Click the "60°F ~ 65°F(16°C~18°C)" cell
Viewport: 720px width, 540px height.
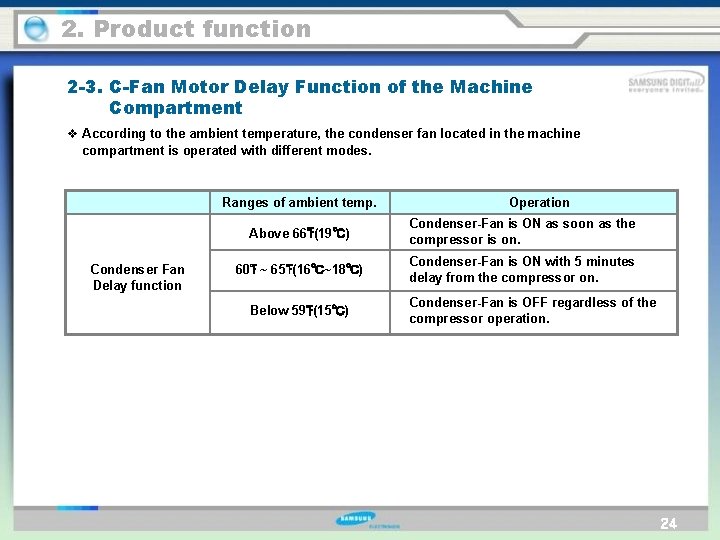pyautogui.click(x=299, y=270)
